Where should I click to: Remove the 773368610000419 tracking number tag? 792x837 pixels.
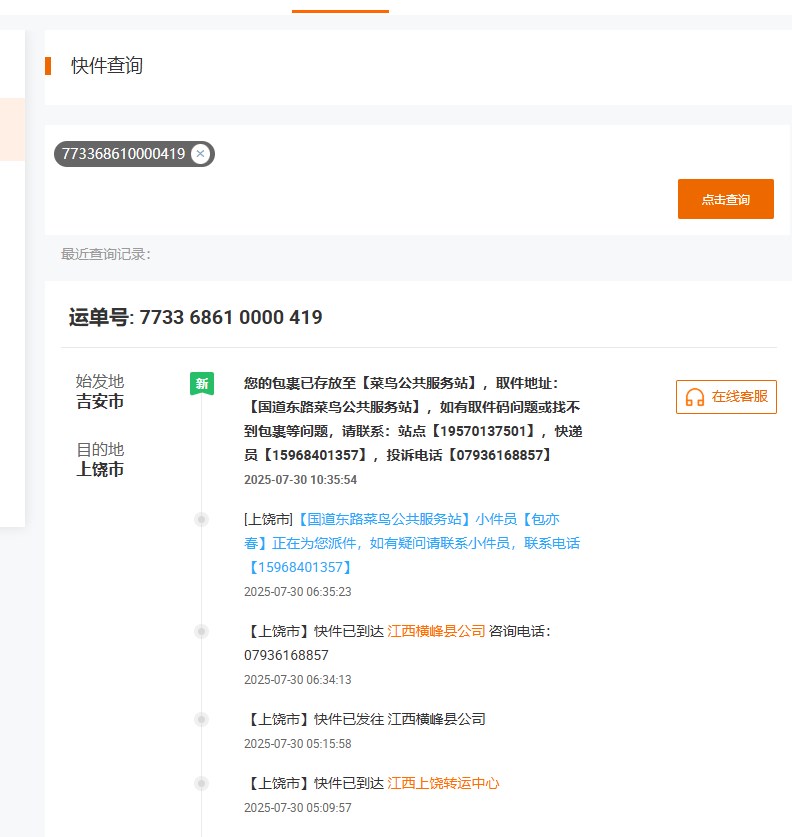click(200, 154)
